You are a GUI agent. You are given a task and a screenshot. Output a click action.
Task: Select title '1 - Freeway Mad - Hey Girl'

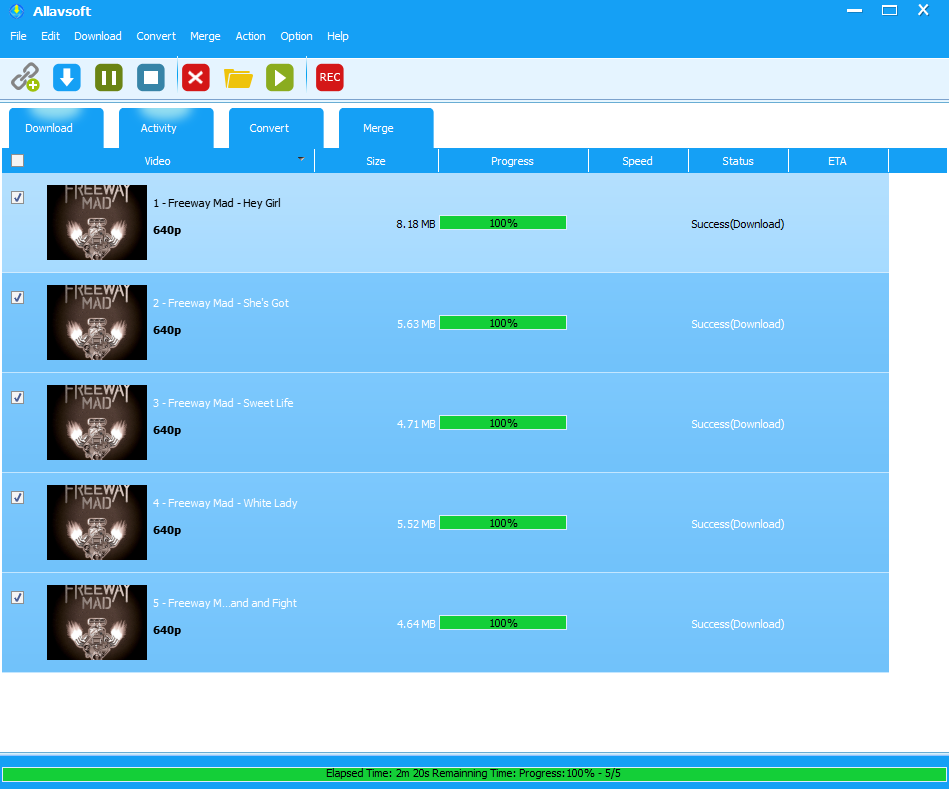coord(217,203)
